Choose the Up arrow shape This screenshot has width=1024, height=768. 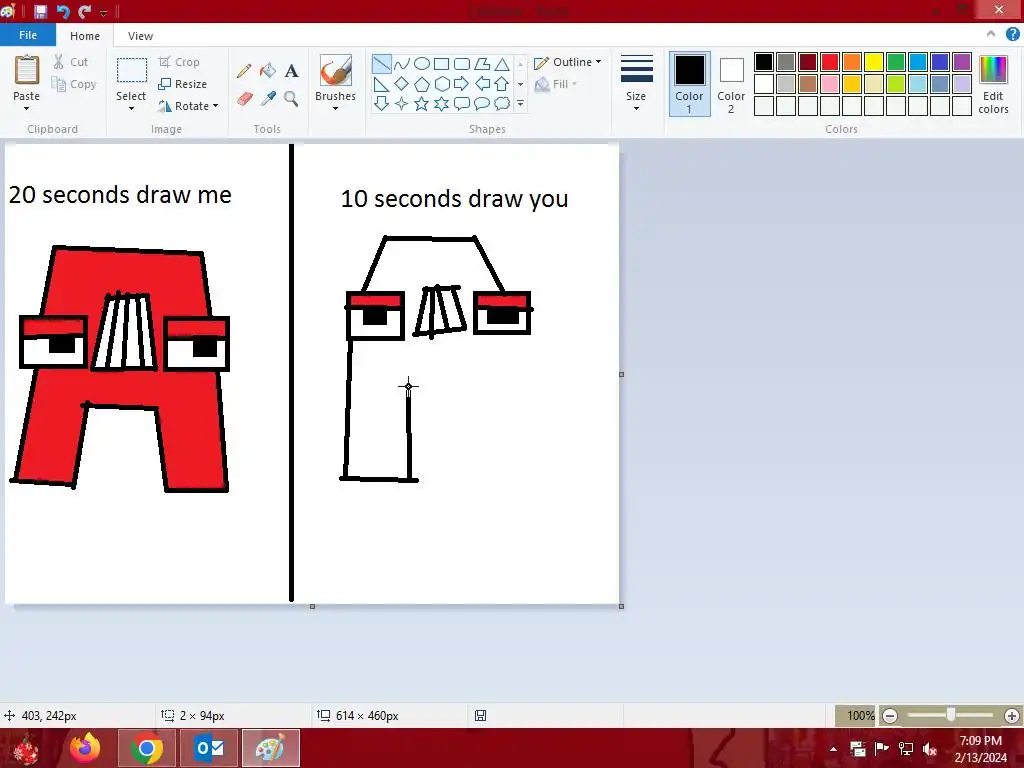click(502, 84)
